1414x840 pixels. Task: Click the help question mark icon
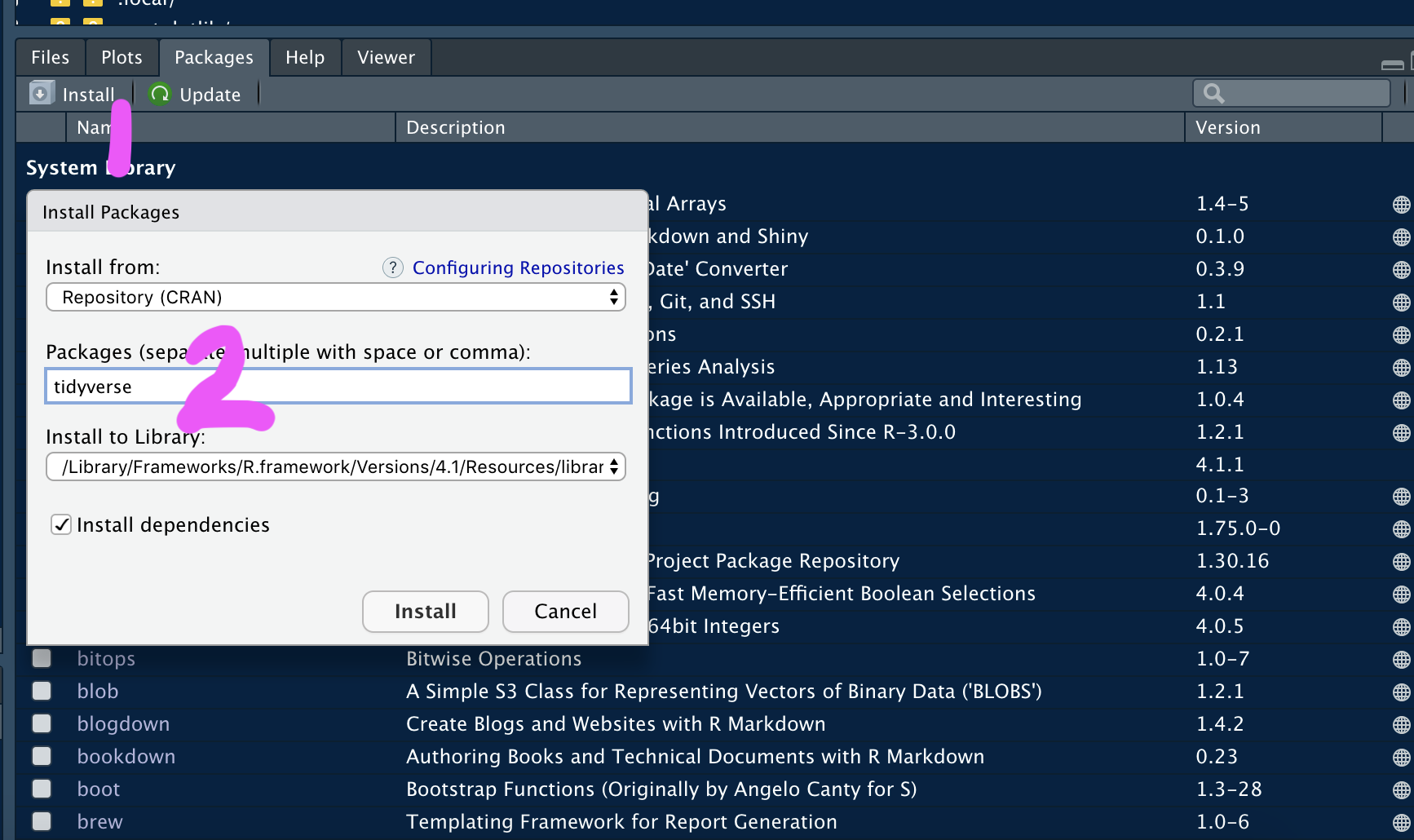tap(393, 267)
